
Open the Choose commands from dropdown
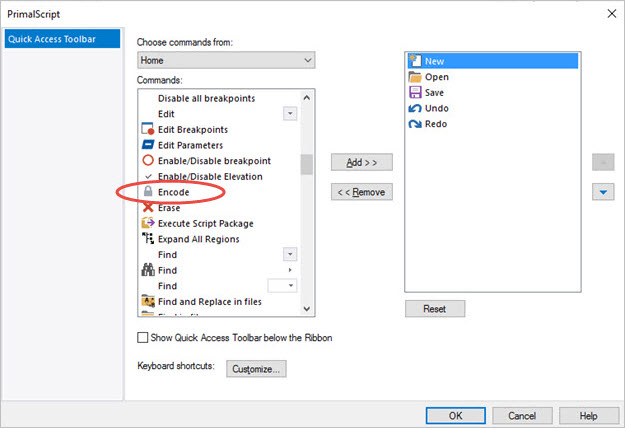click(x=226, y=60)
